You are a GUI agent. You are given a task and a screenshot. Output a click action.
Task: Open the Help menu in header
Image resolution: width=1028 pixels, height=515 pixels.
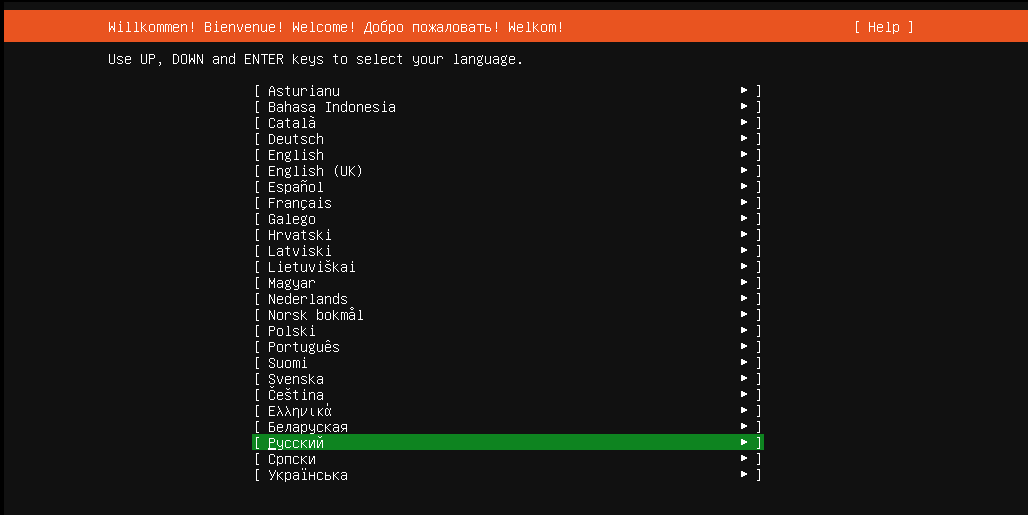click(x=883, y=27)
